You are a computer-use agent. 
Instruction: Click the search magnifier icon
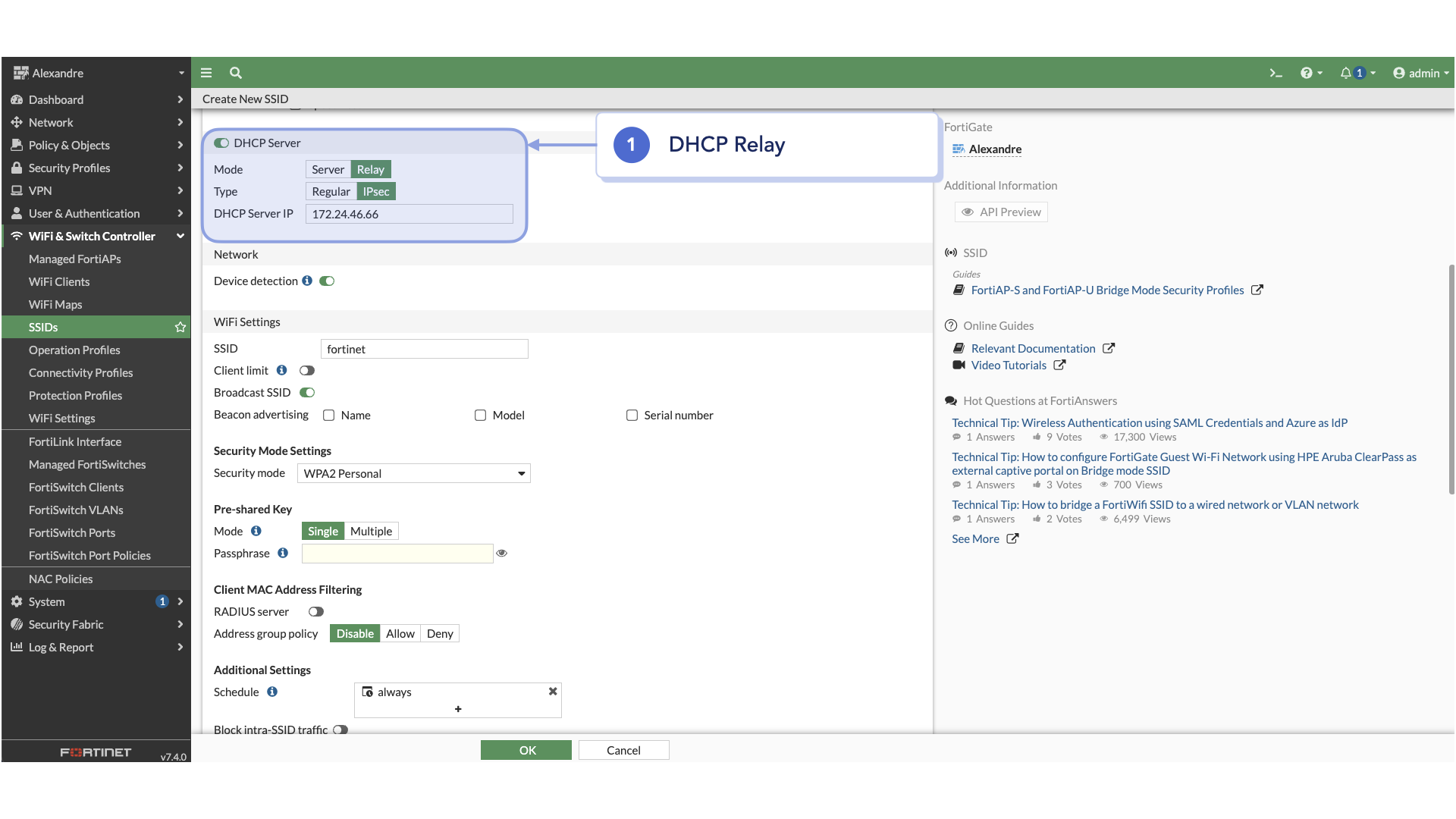(236, 73)
